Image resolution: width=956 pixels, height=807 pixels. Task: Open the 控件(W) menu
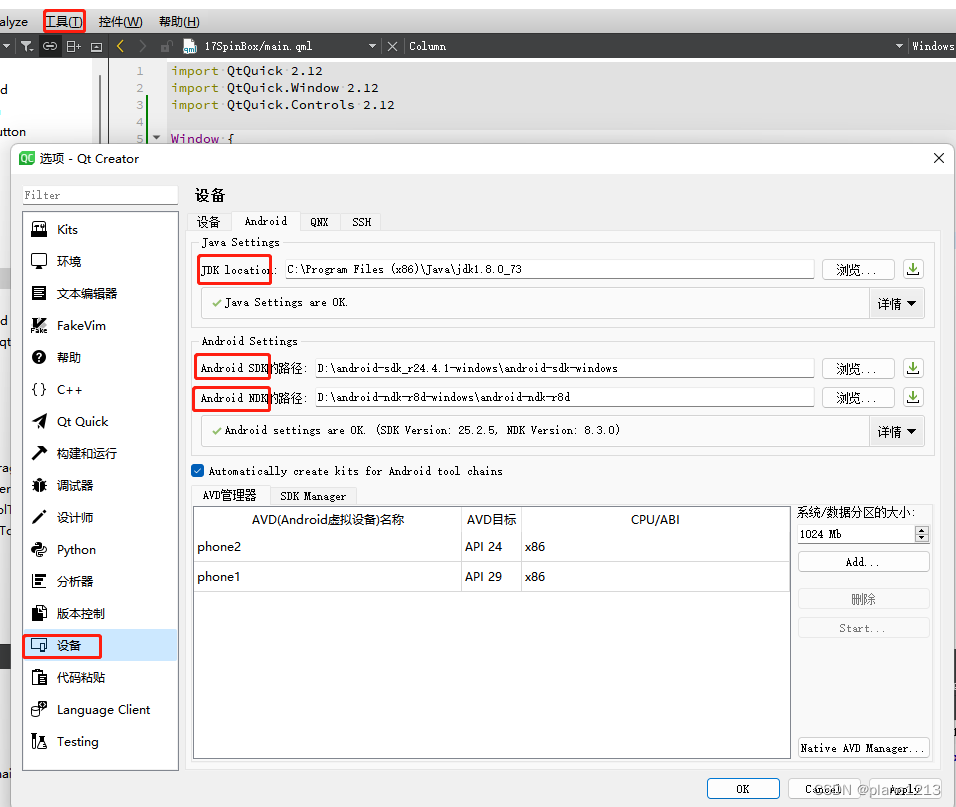coord(119,21)
